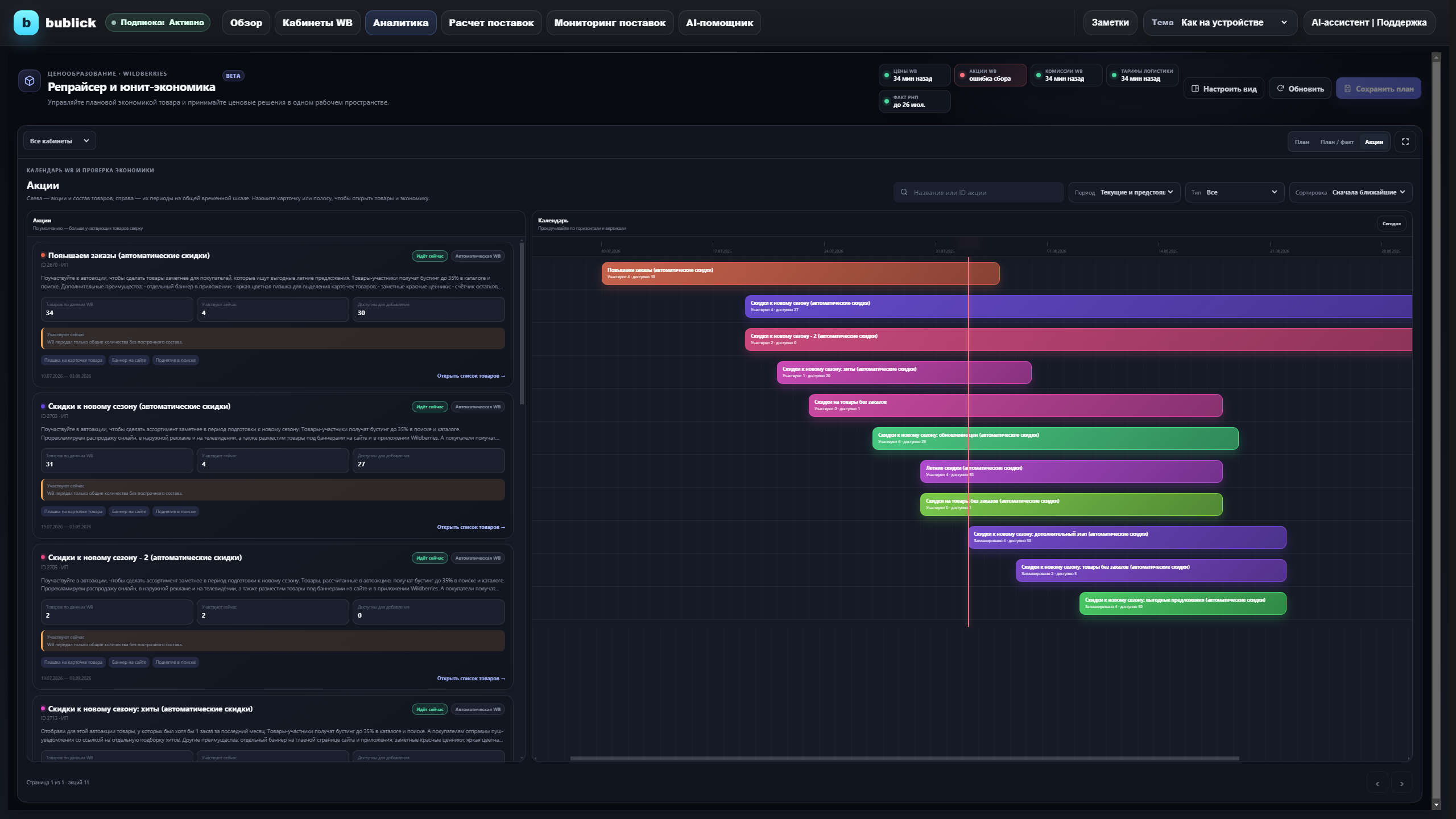The height and width of the screenshot is (819, 1456).
Task: Click the promotions list vertical scrollbar
Action: pyautogui.click(x=522, y=324)
